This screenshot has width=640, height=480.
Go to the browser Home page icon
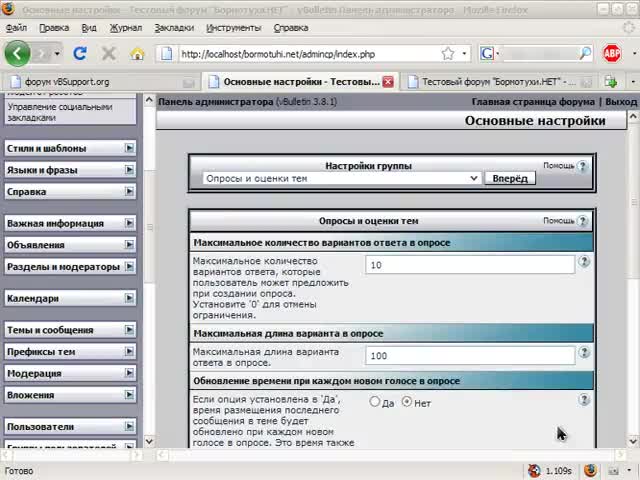click(x=137, y=53)
